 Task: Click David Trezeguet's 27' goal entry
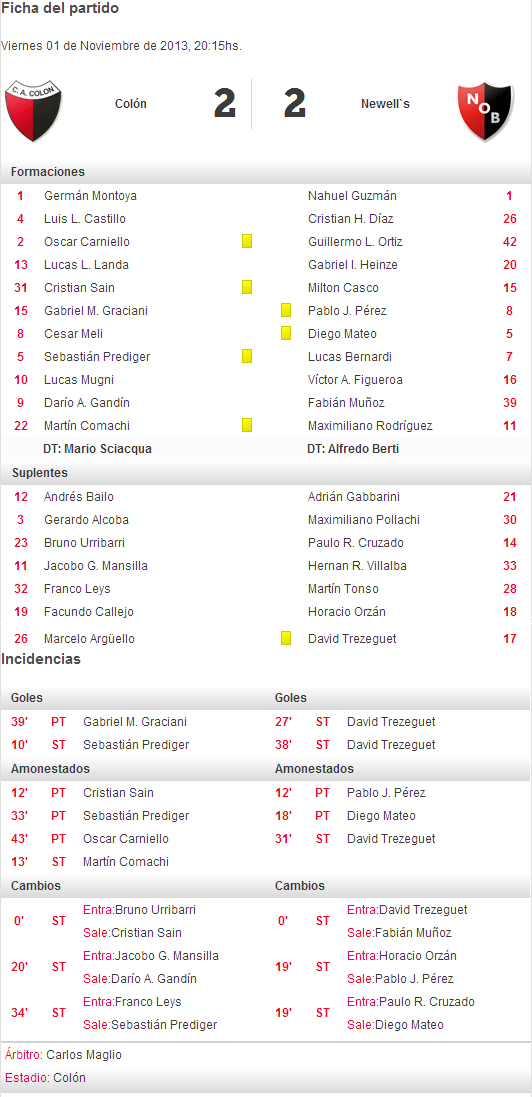point(355,722)
